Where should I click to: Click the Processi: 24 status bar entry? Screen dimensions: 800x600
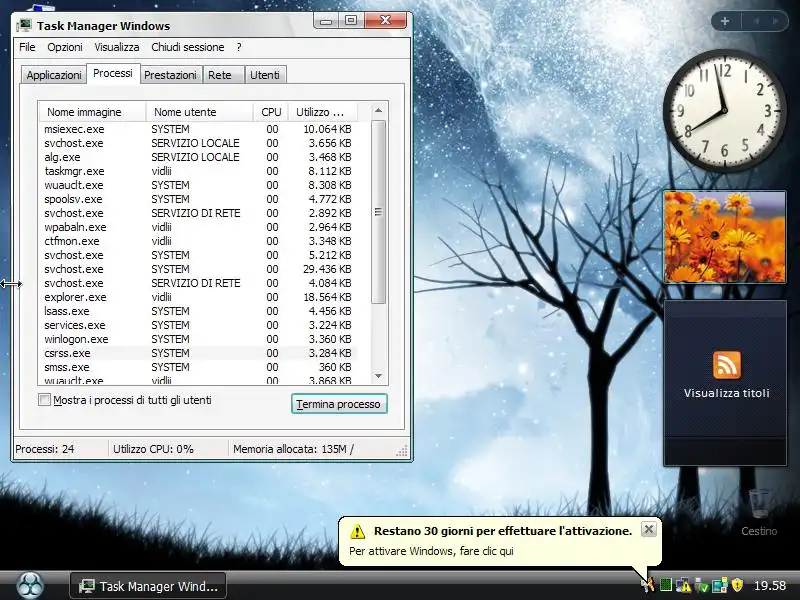pyautogui.click(x=60, y=449)
